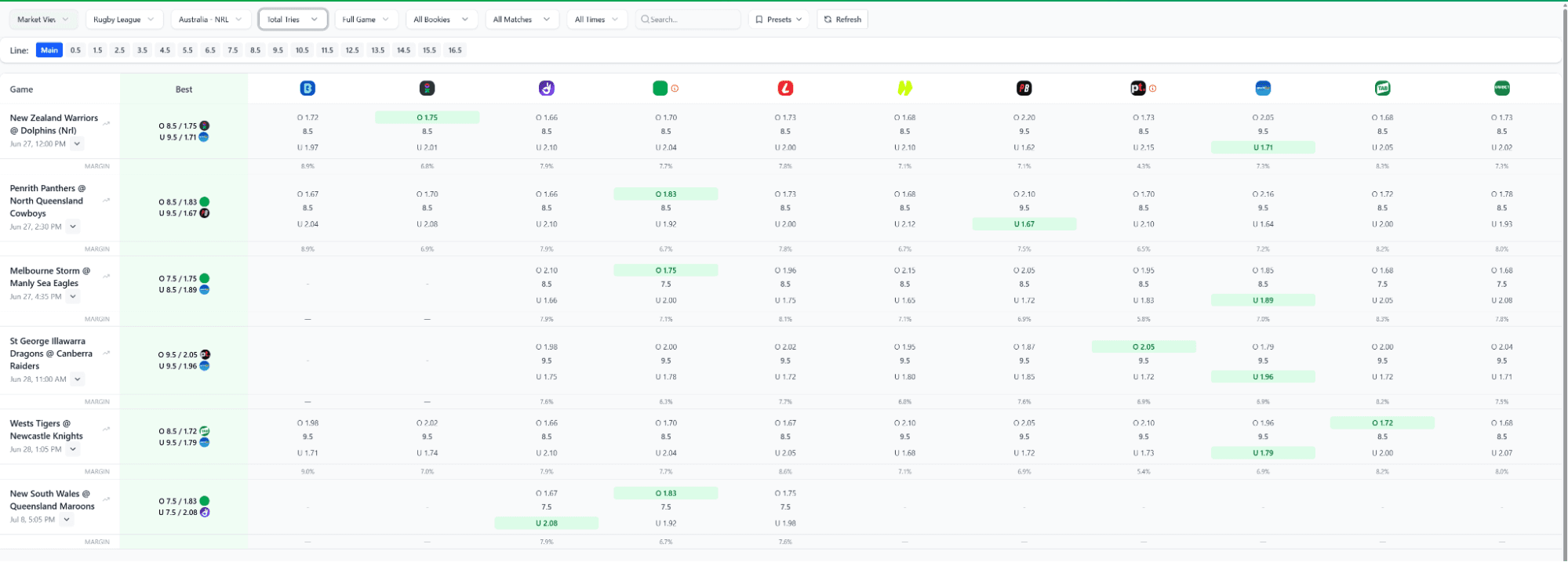1568x562 pixels.
Task: Click the black PB PointsBet logo header
Action: click(x=1024, y=89)
